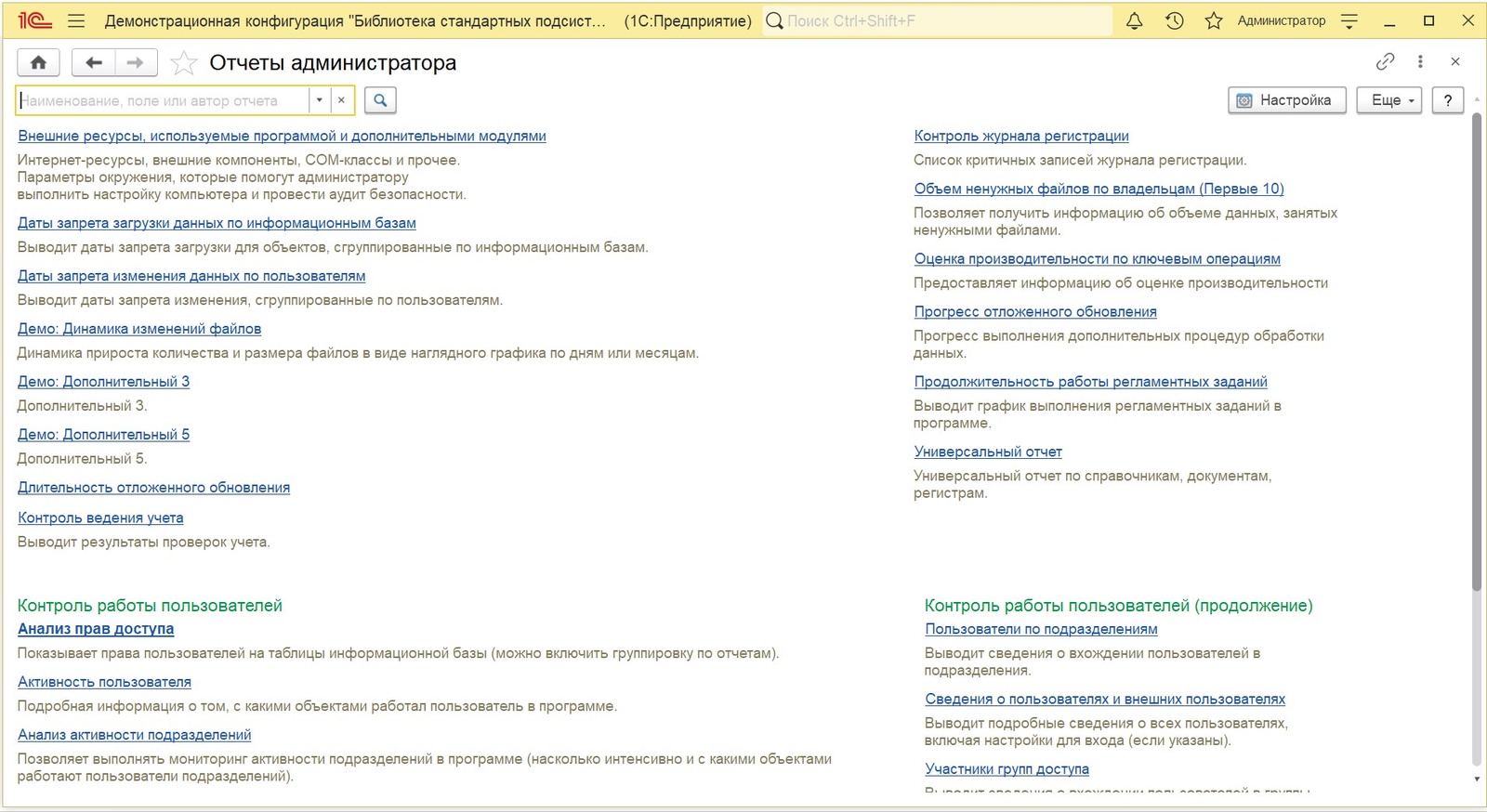Expand the Еще dropdown menu
1487x812 pixels.
pos(1389,100)
